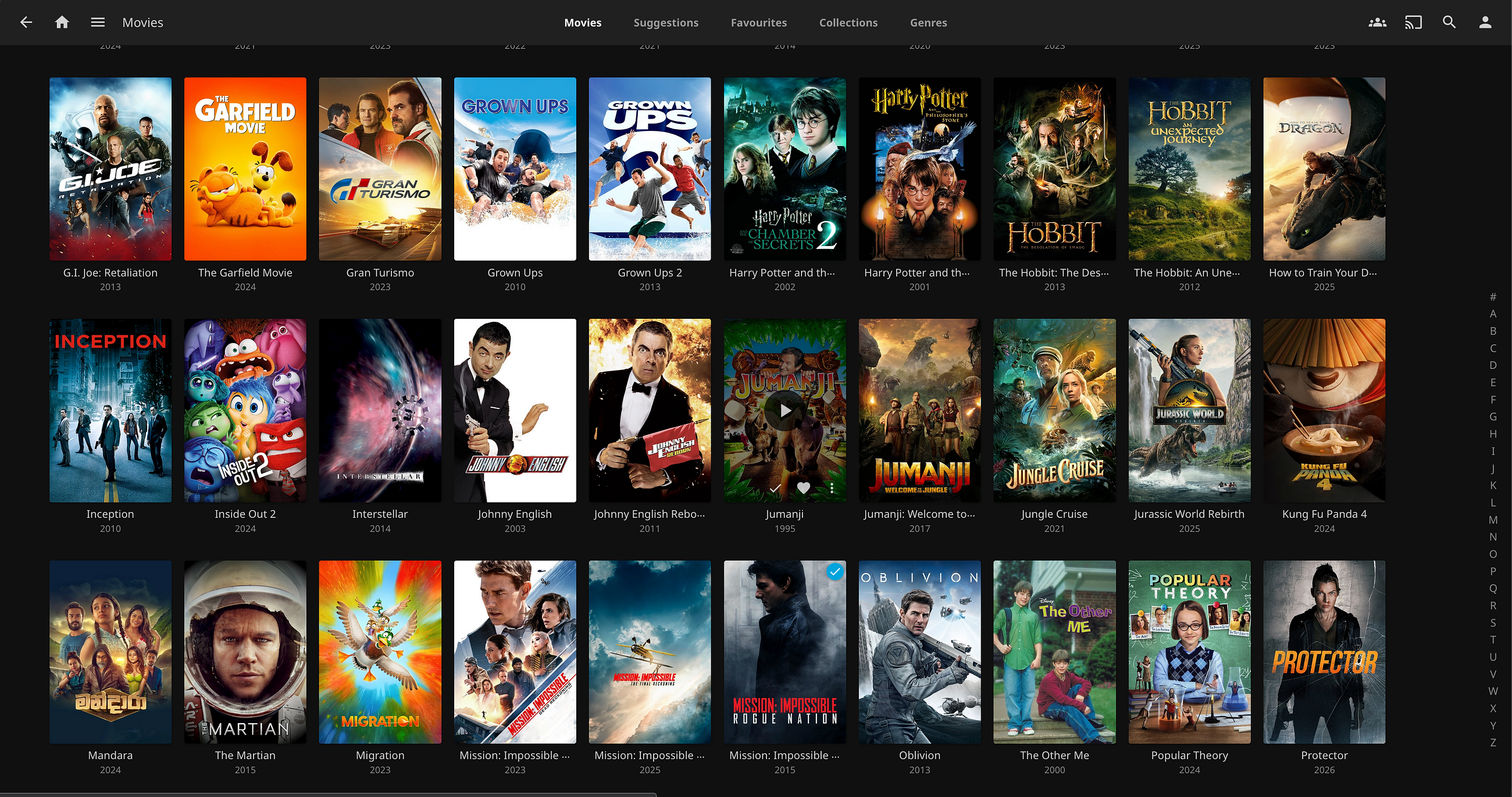
Task: Select the Jungle Cruise poster
Action: tap(1055, 411)
